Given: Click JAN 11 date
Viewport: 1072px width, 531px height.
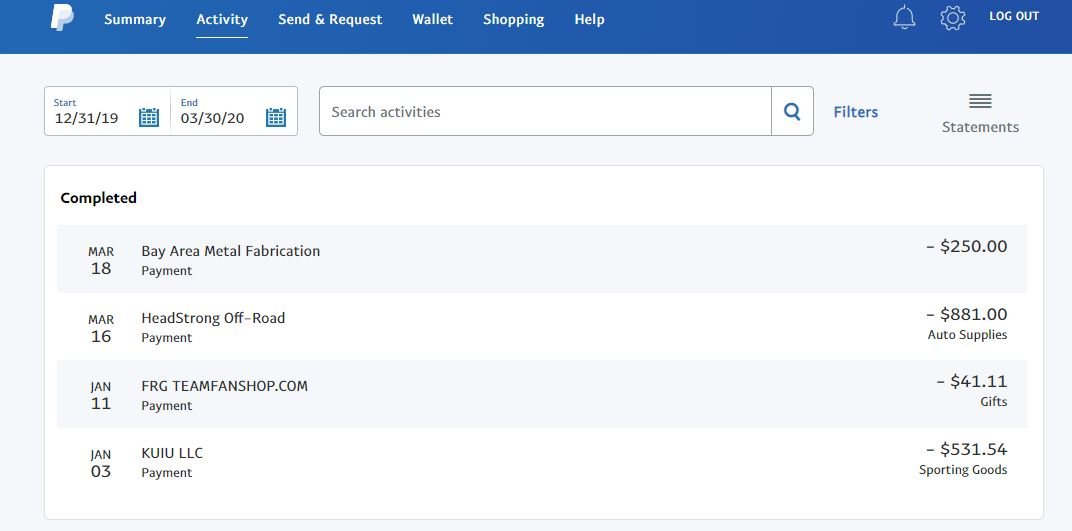Looking at the screenshot, I should click(x=101, y=396).
